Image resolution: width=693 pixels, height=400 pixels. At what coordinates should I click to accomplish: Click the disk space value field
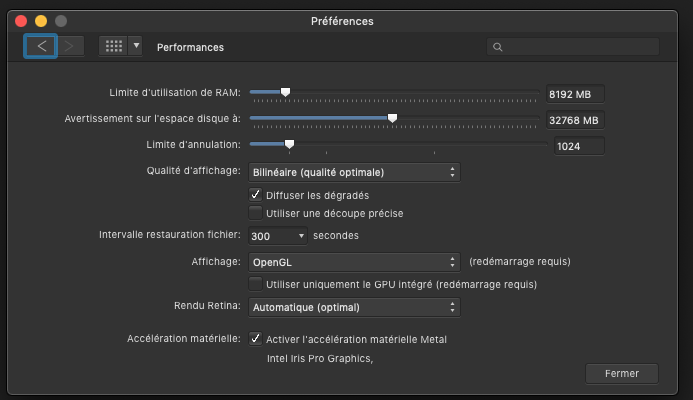click(576, 120)
